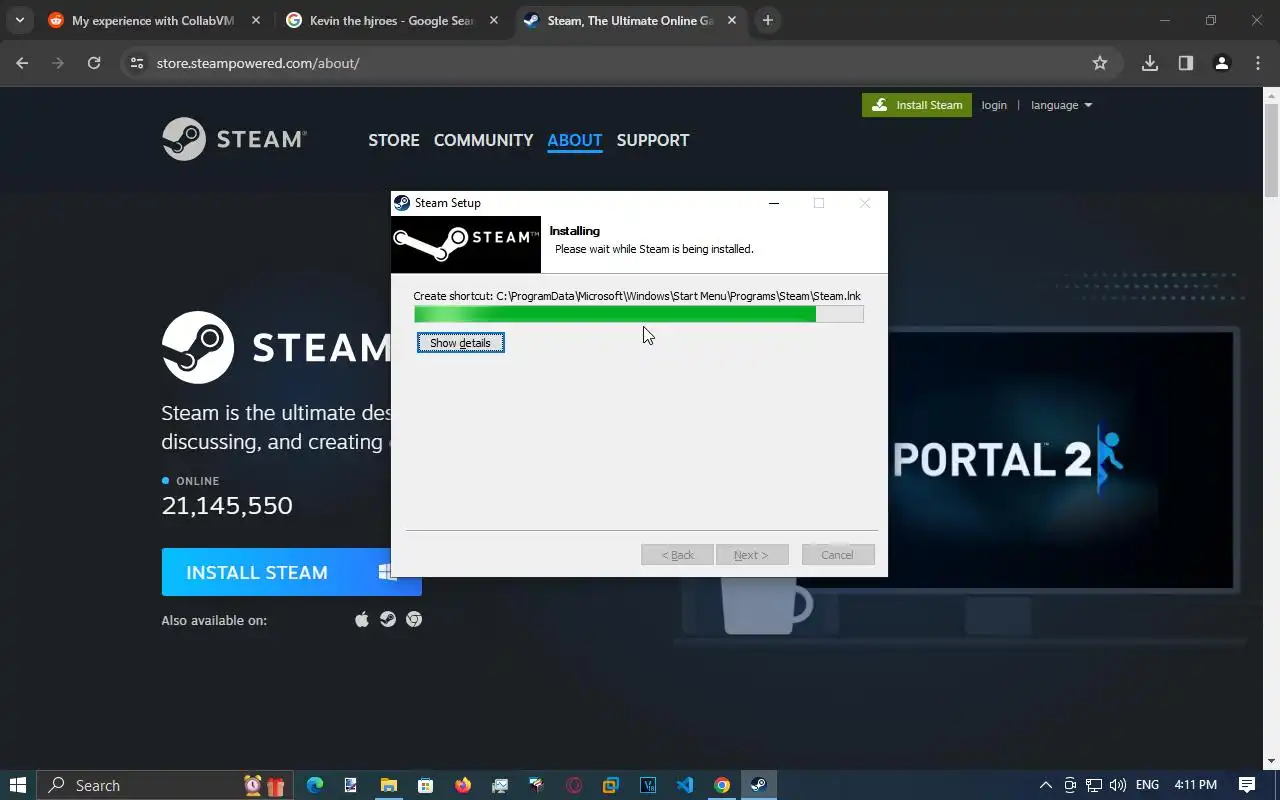Click the ENG language indicator
The height and width of the screenshot is (800, 1280).
[1147, 785]
